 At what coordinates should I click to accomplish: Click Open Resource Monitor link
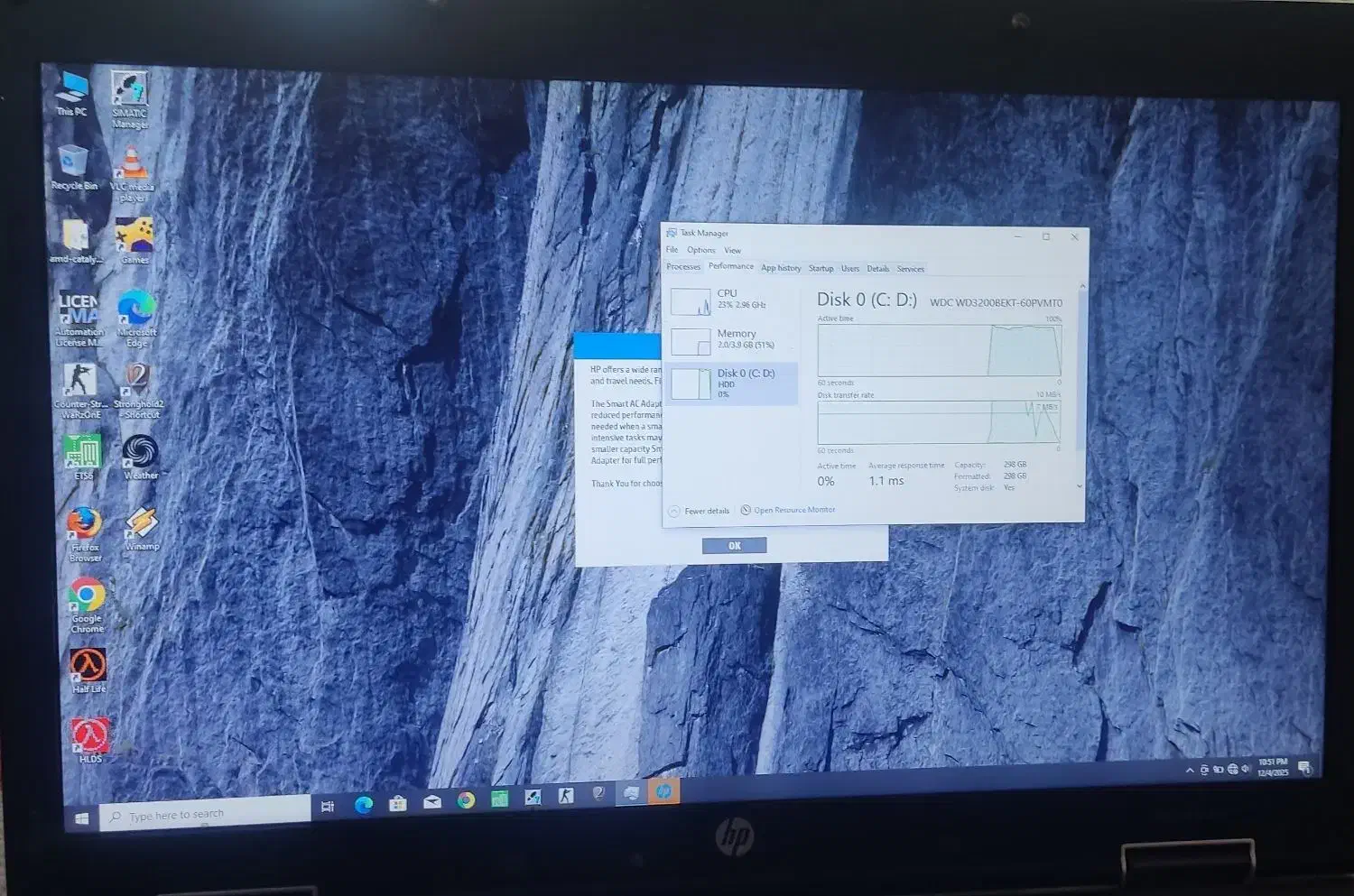[793, 510]
